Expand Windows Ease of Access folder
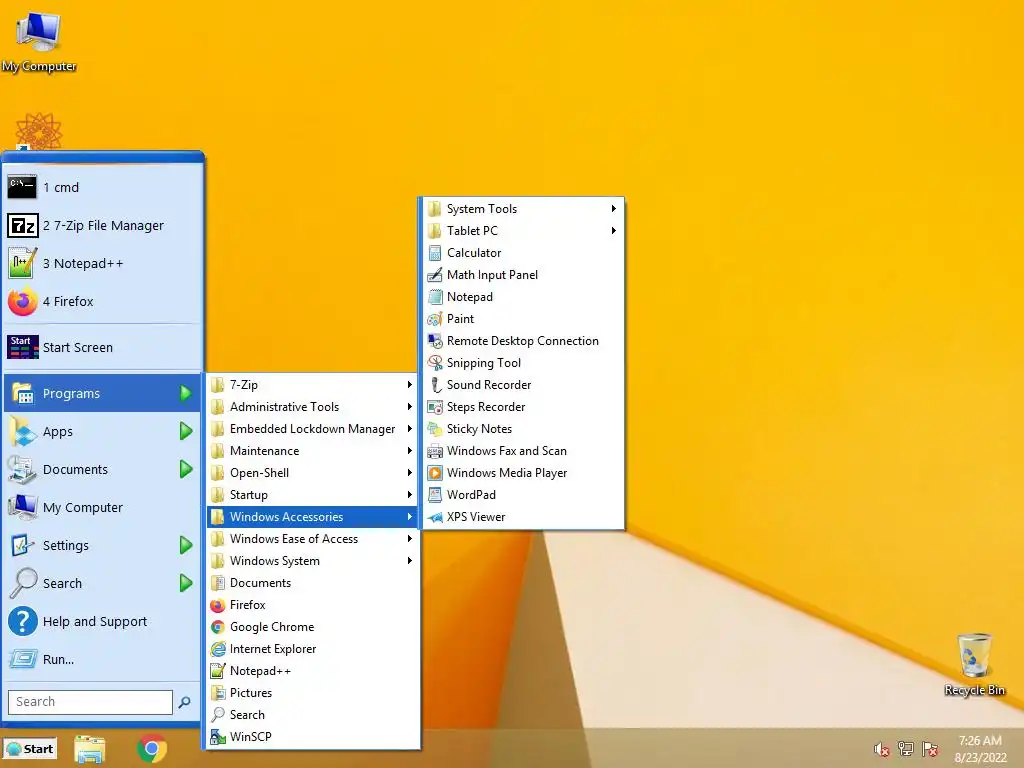The width and height of the screenshot is (1024, 768). [x=312, y=539]
